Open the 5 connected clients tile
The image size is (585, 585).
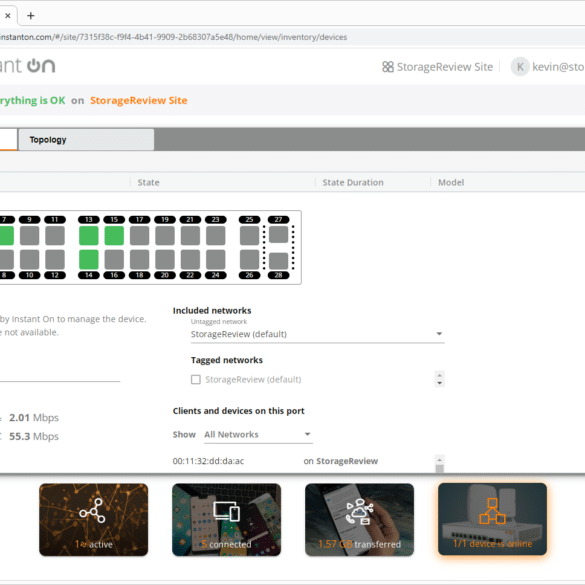226,520
